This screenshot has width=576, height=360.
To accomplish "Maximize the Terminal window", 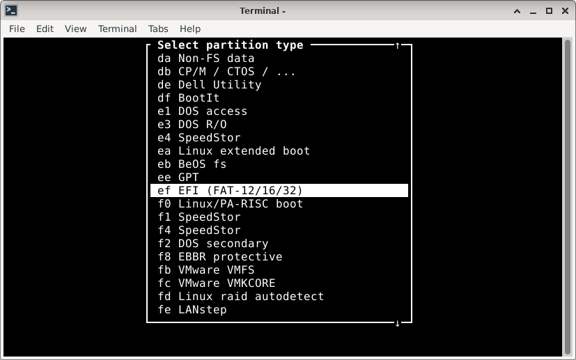I will [x=549, y=11].
